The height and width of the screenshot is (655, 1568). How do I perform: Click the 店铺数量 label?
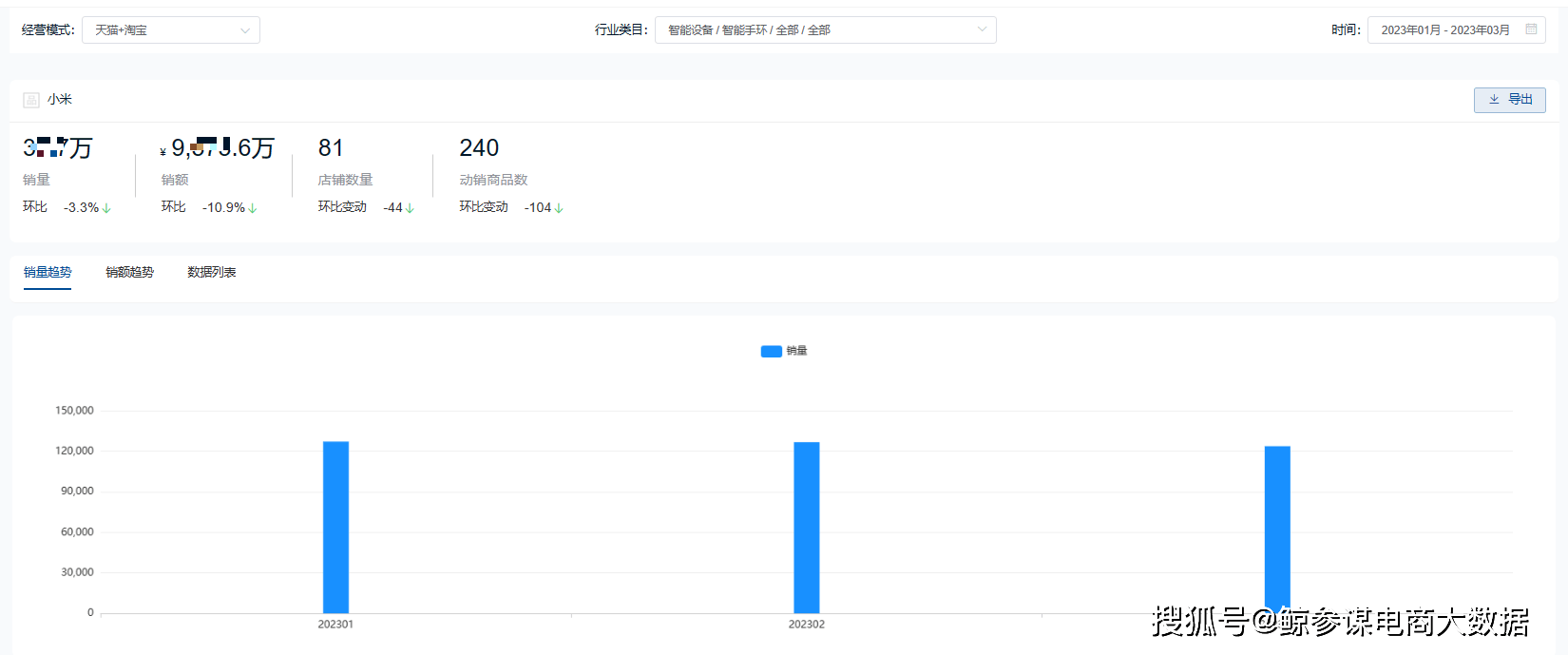[x=345, y=180]
